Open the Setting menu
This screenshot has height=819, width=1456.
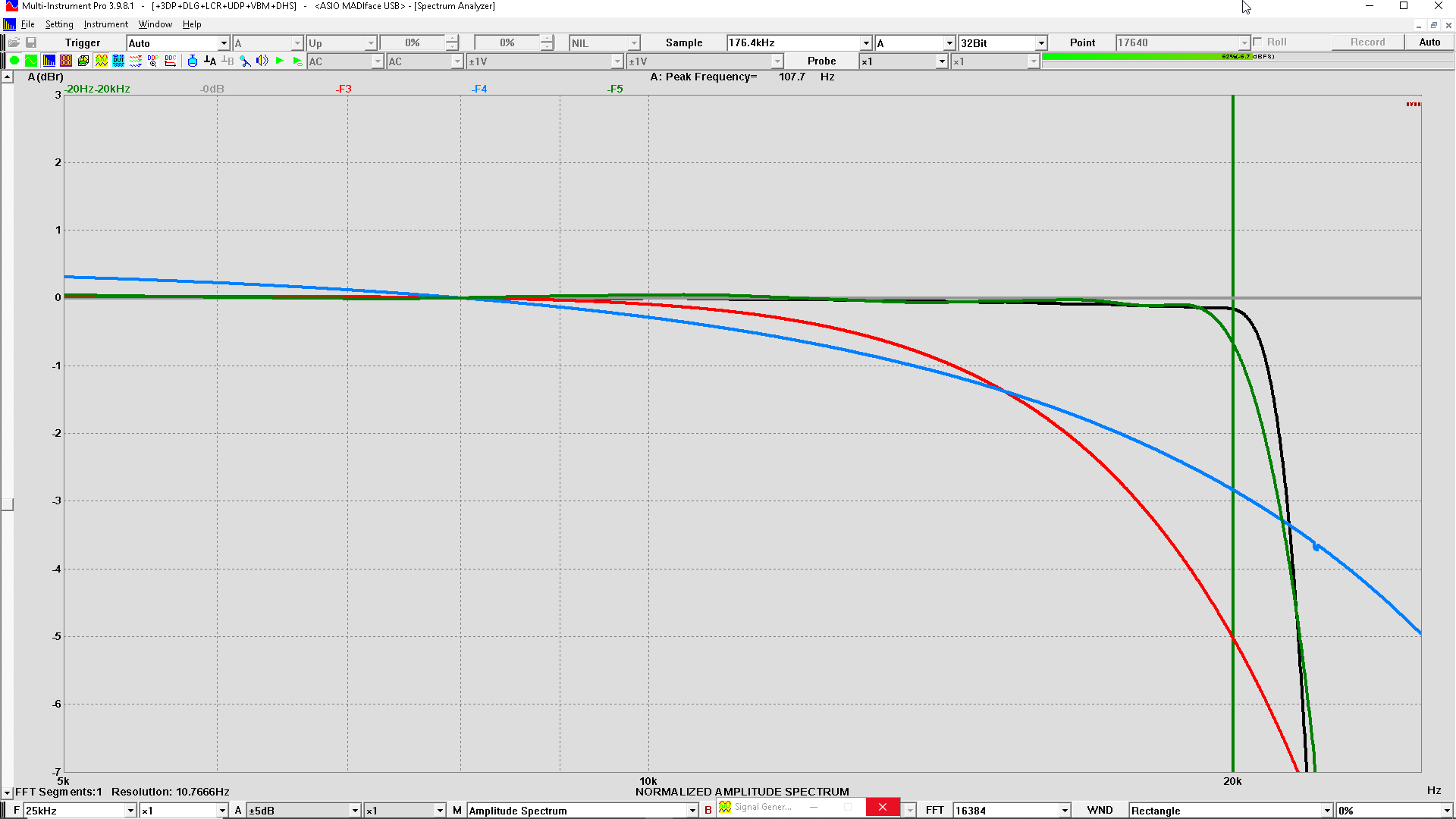pyautogui.click(x=59, y=24)
